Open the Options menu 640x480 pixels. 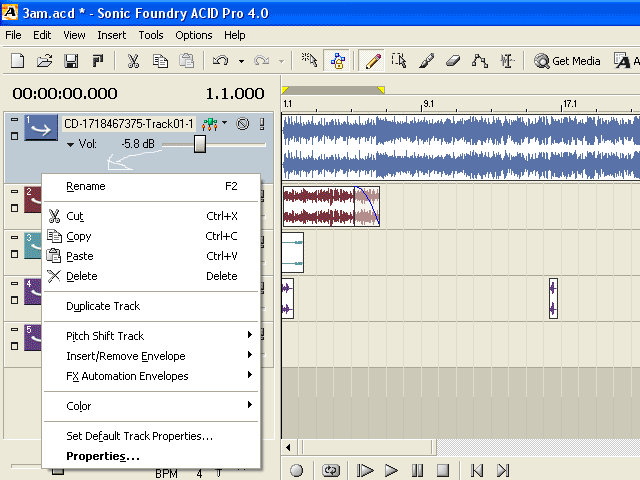pos(193,35)
